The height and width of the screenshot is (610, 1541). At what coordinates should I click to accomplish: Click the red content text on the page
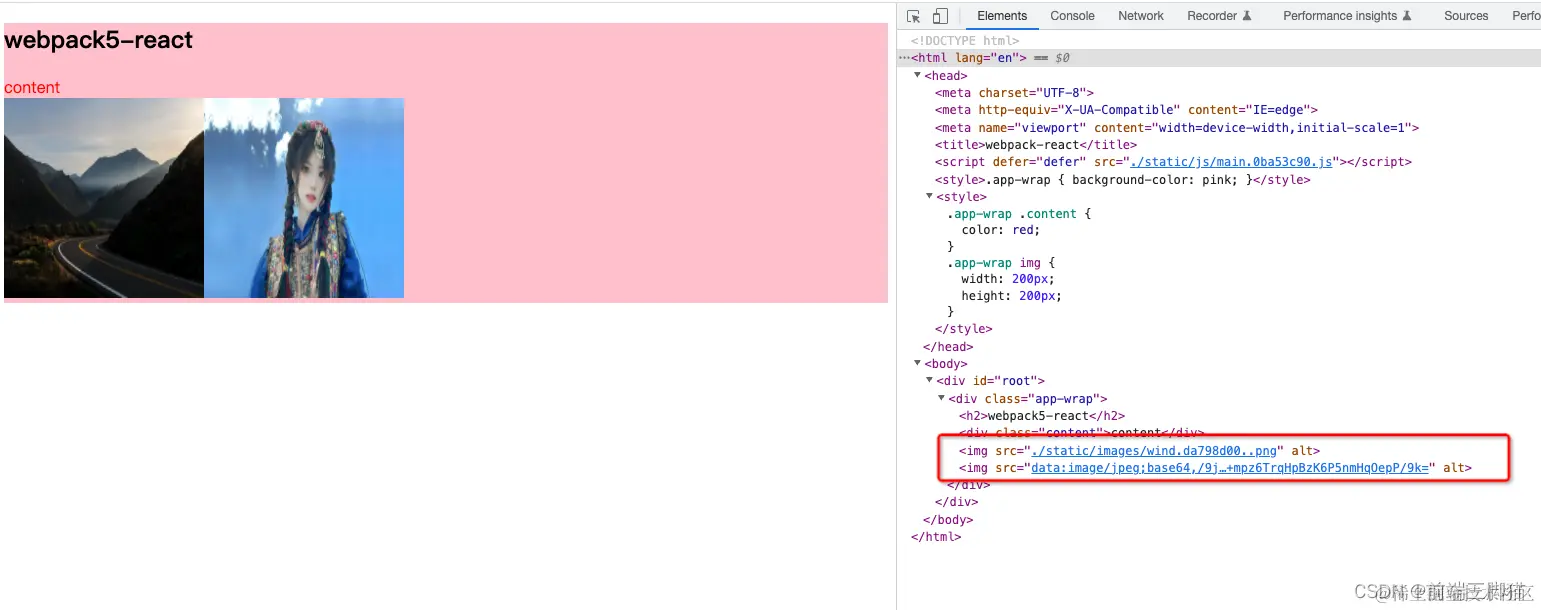32,88
